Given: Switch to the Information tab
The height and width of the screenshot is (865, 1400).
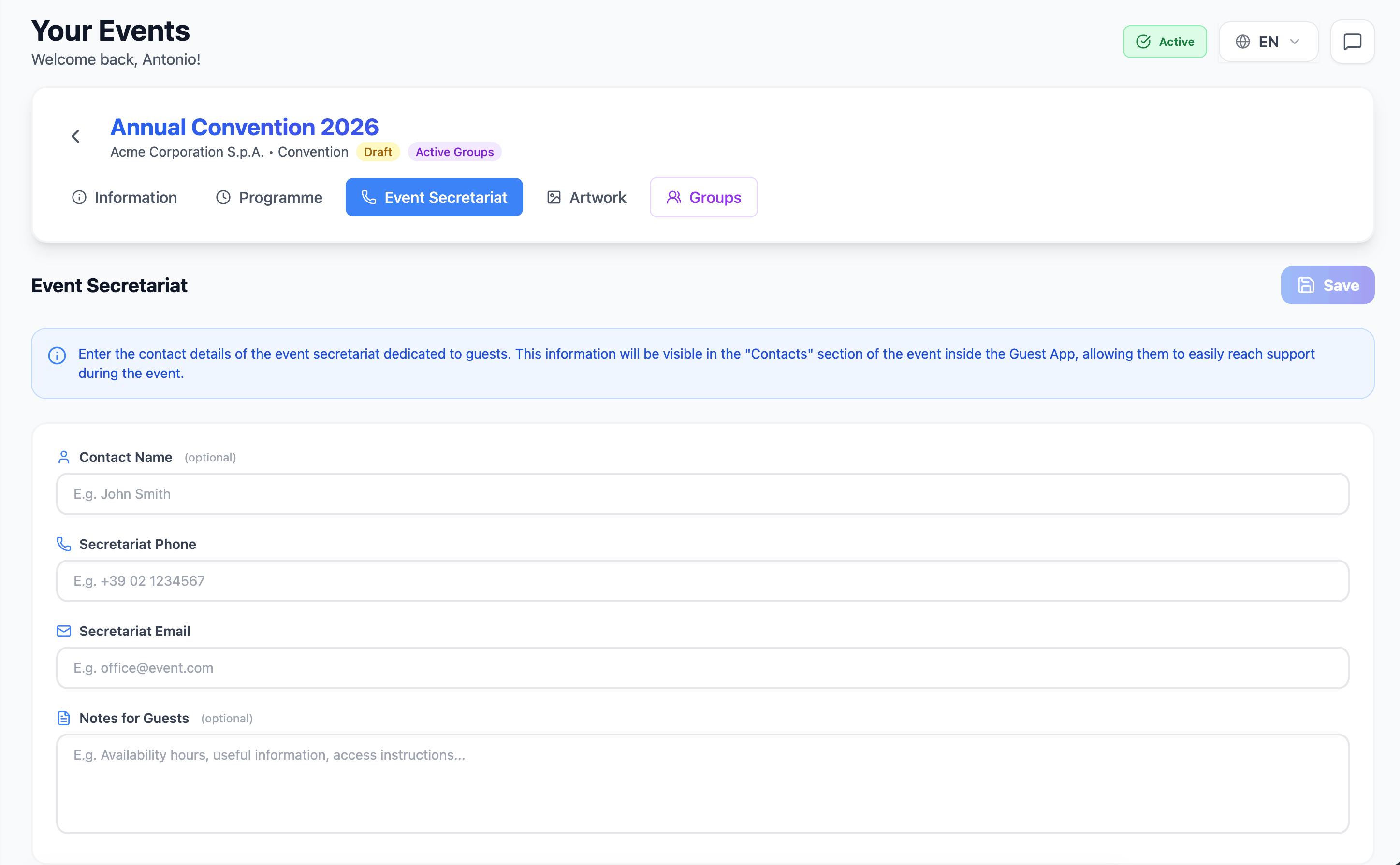Looking at the screenshot, I should [x=124, y=197].
